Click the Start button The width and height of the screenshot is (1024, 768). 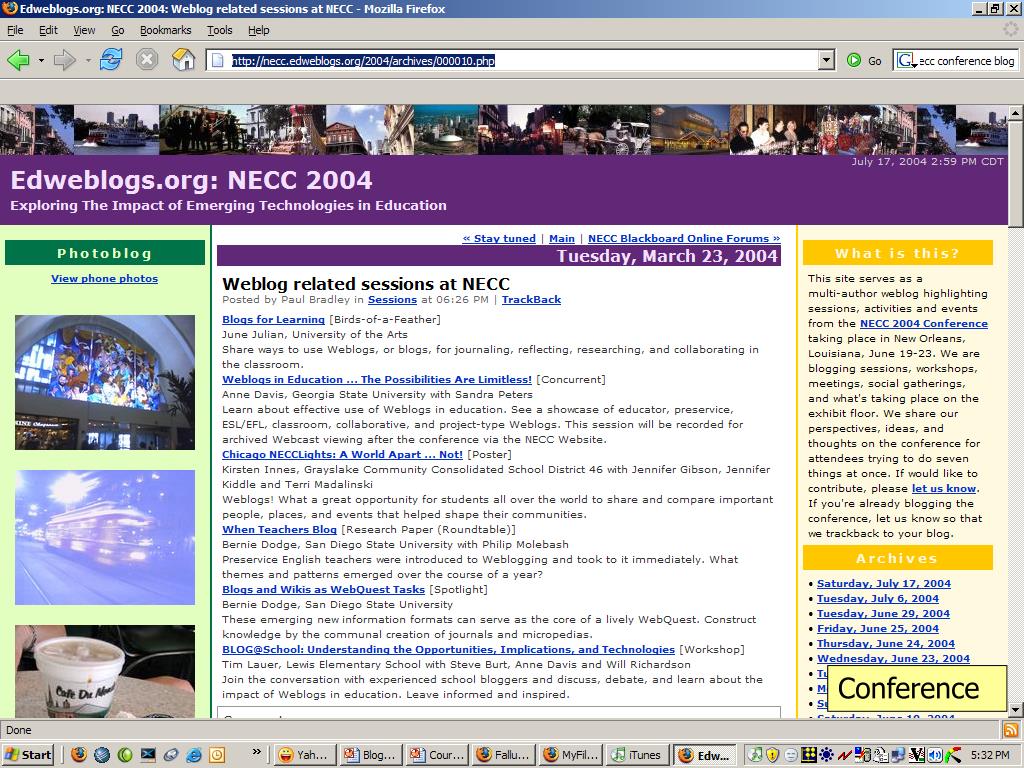(x=28, y=755)
